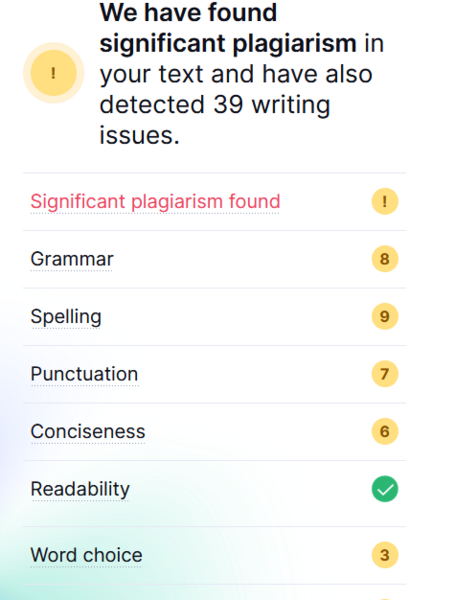Click the Grammar issue count badge showing 8
Viewport: 455px width, 600px height.
(x=385, y=259)
